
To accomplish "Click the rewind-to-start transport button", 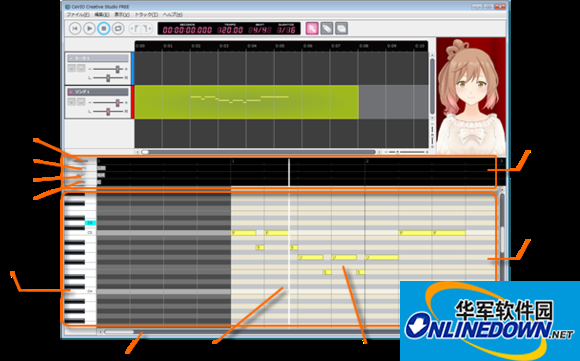I will click(75, 28).
